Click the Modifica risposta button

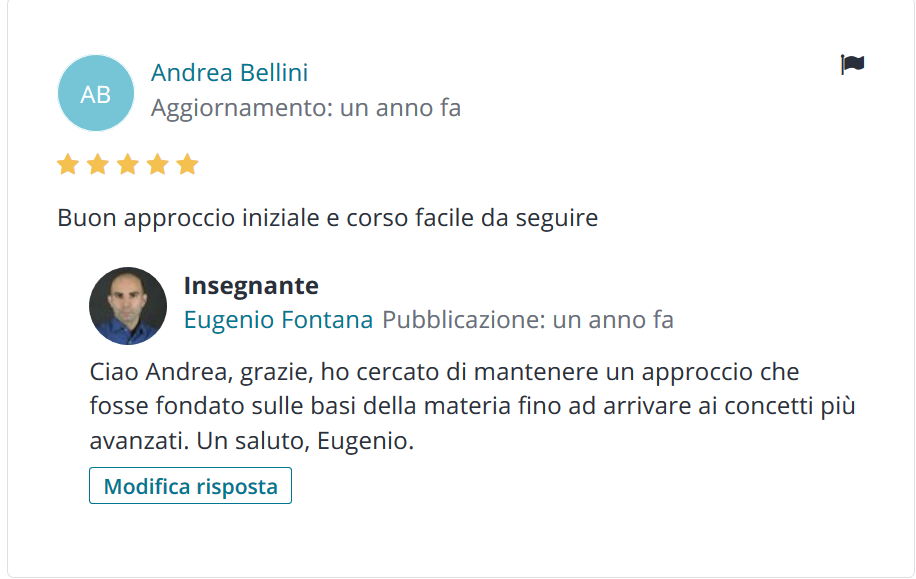click(190, 486)
